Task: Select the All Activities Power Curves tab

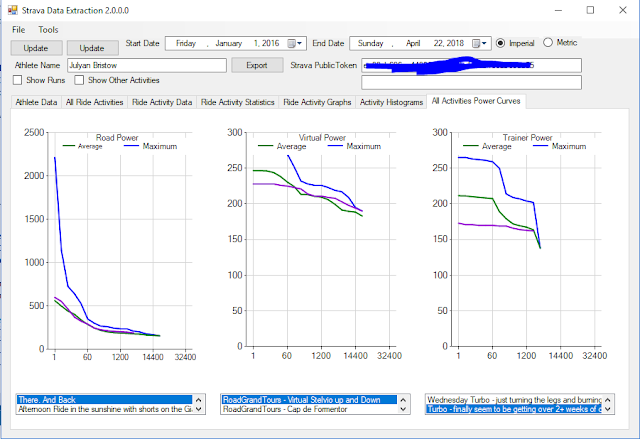Action: coord(476,101)
